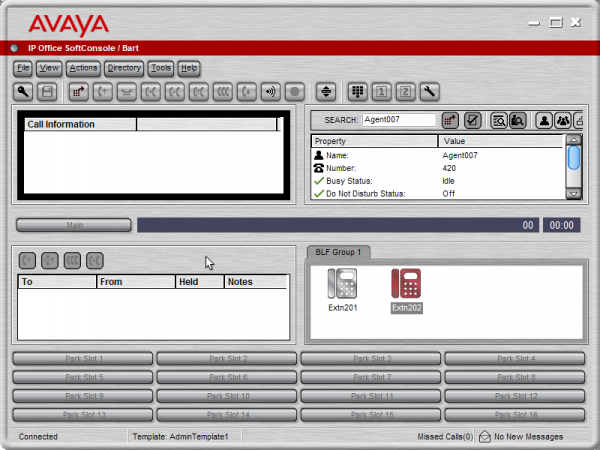
Task: Click the Record circle icon in the toolbar
Action: click(x=295, y=92)
